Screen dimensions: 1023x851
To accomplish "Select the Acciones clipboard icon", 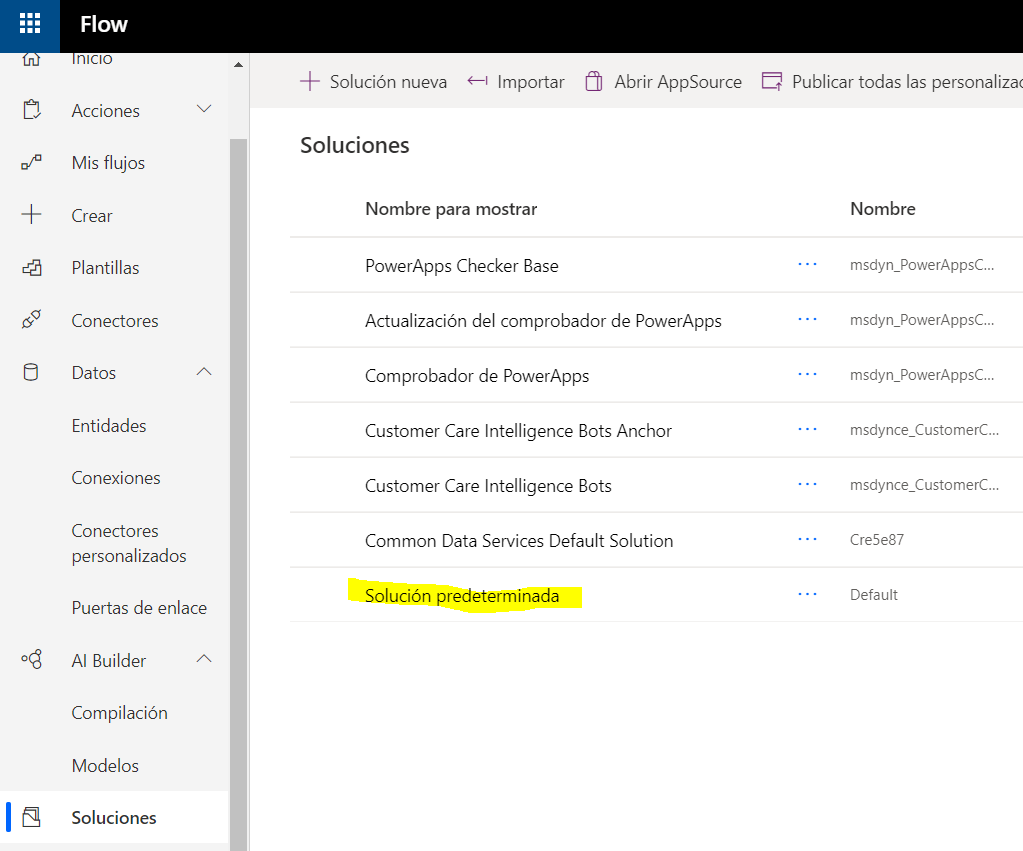I will click(32, 110).
